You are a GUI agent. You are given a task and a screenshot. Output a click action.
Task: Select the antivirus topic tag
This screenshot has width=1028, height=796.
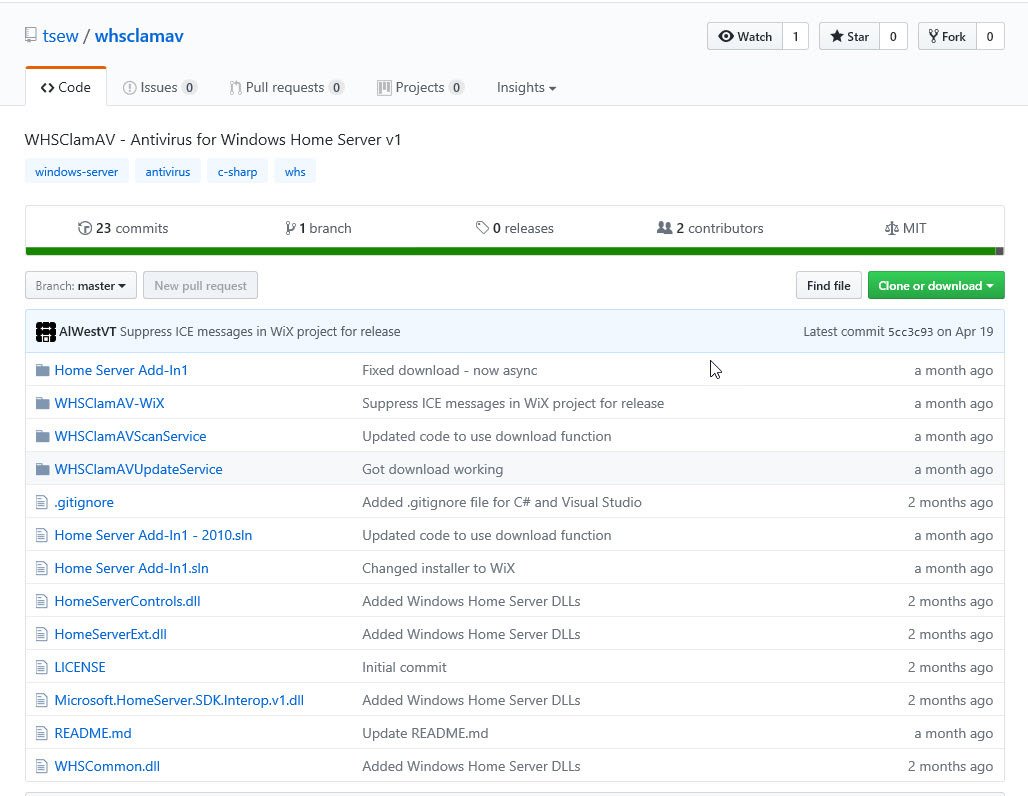click(168, 172)
